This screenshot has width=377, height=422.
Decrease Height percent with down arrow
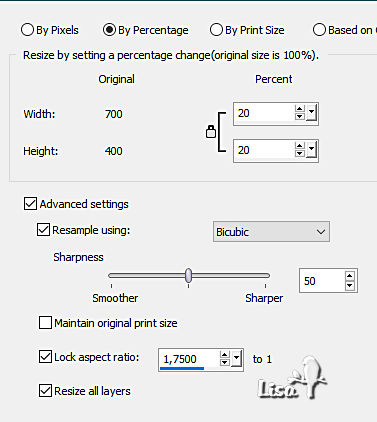click(x=299, y=153)
